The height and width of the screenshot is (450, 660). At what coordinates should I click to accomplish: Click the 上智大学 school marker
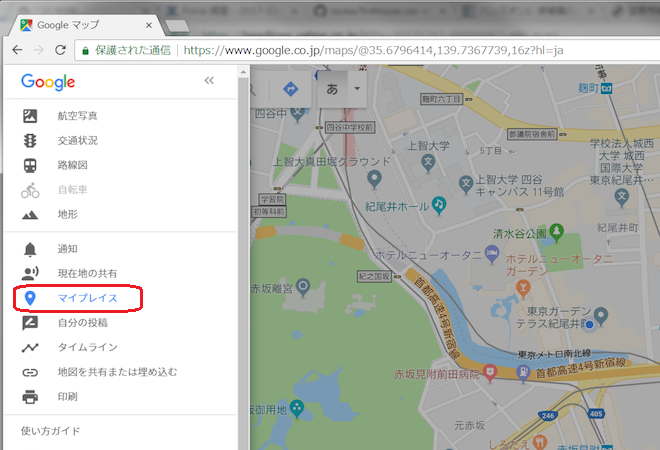coord(428,162)
